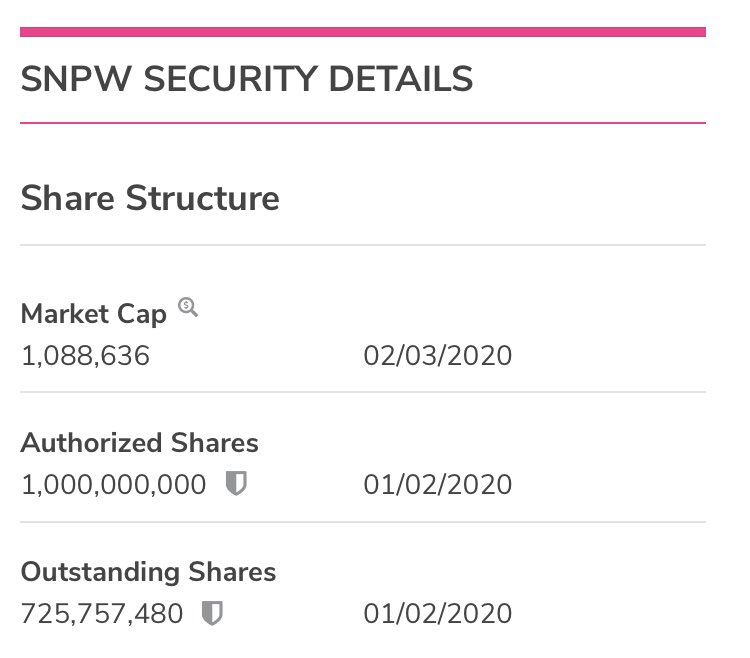Select the outstanding shares value 725,757,480
750x658 pixels.
[102, 614]
